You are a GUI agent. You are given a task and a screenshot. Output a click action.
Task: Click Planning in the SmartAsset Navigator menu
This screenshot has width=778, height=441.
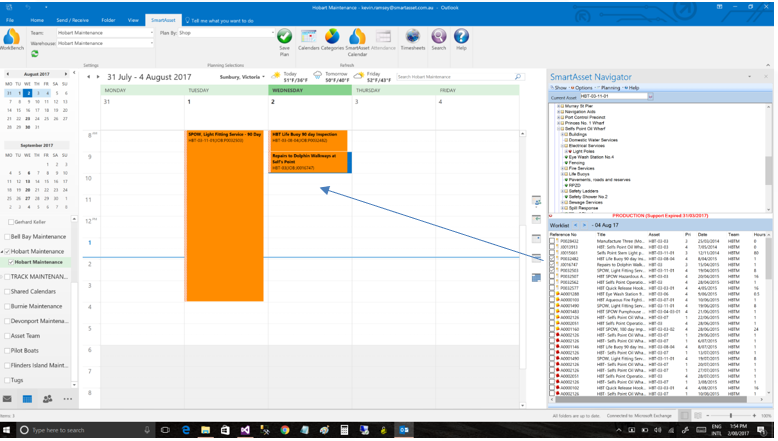(610, 88)
